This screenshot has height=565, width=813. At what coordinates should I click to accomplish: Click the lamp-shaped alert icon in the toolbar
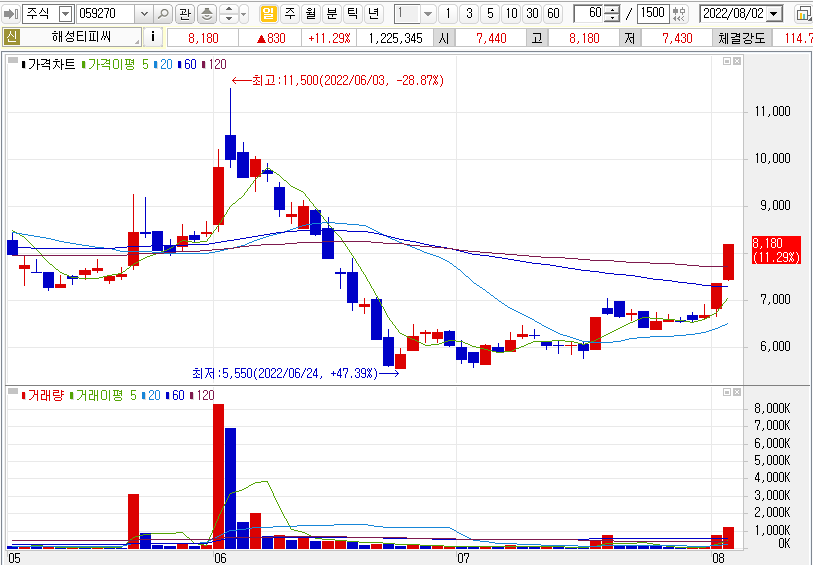(x=206, y=13)
